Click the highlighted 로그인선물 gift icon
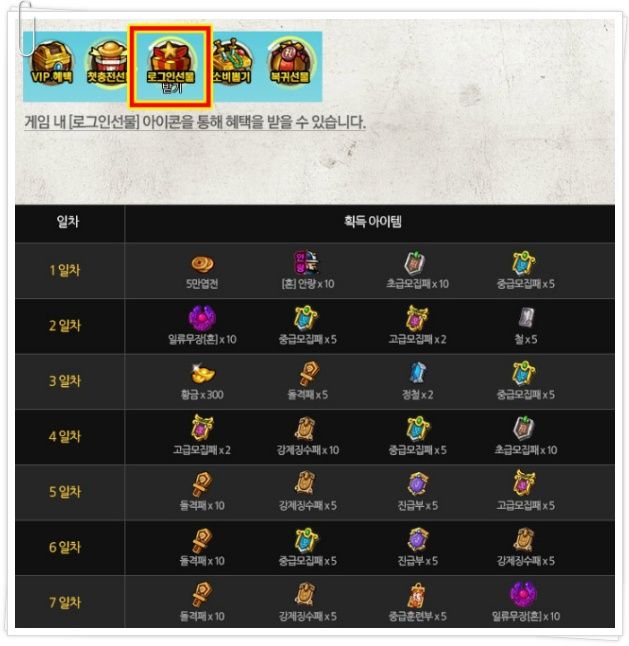 click(x=171, y=66)
